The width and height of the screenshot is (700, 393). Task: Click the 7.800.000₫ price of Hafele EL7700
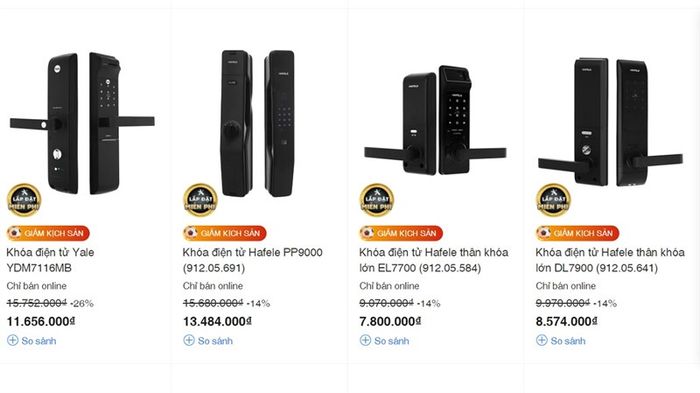pyautogui.click(x=390, y=322)
